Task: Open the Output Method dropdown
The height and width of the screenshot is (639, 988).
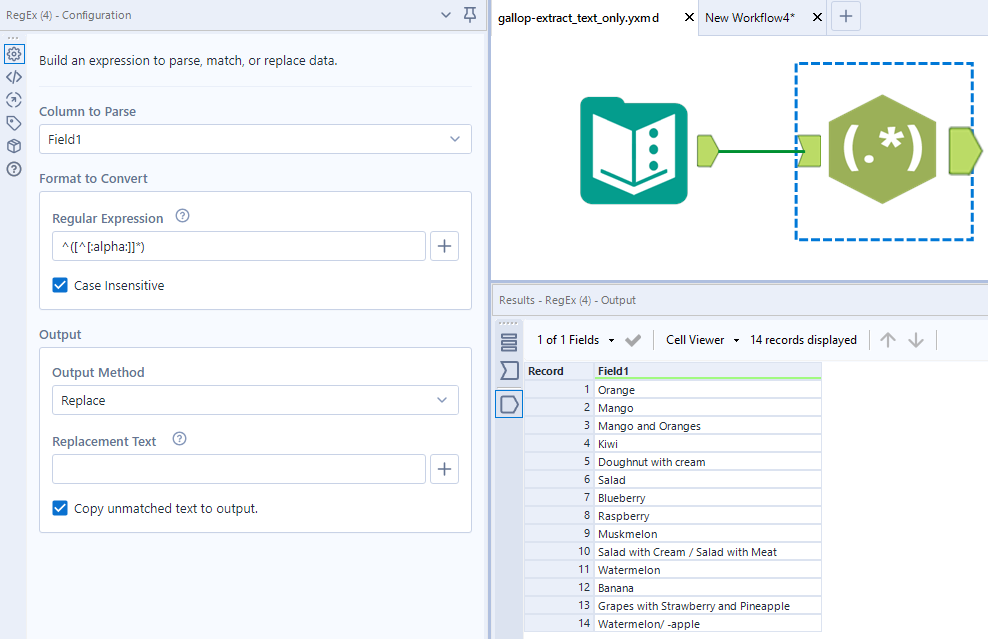Action: pyautogui.click(x=255, y=399)
